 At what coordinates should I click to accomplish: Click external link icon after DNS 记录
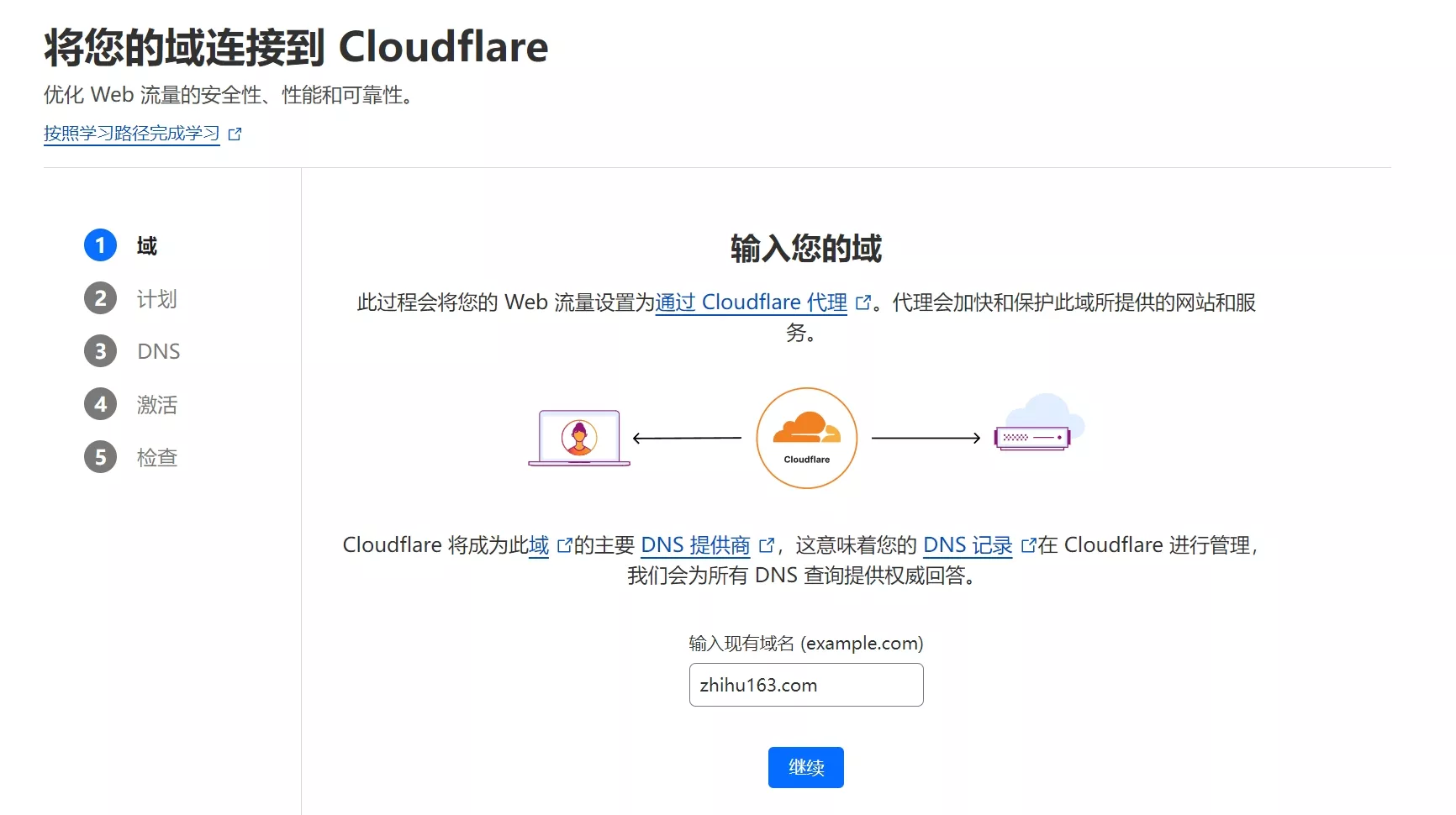[1028, 545]
